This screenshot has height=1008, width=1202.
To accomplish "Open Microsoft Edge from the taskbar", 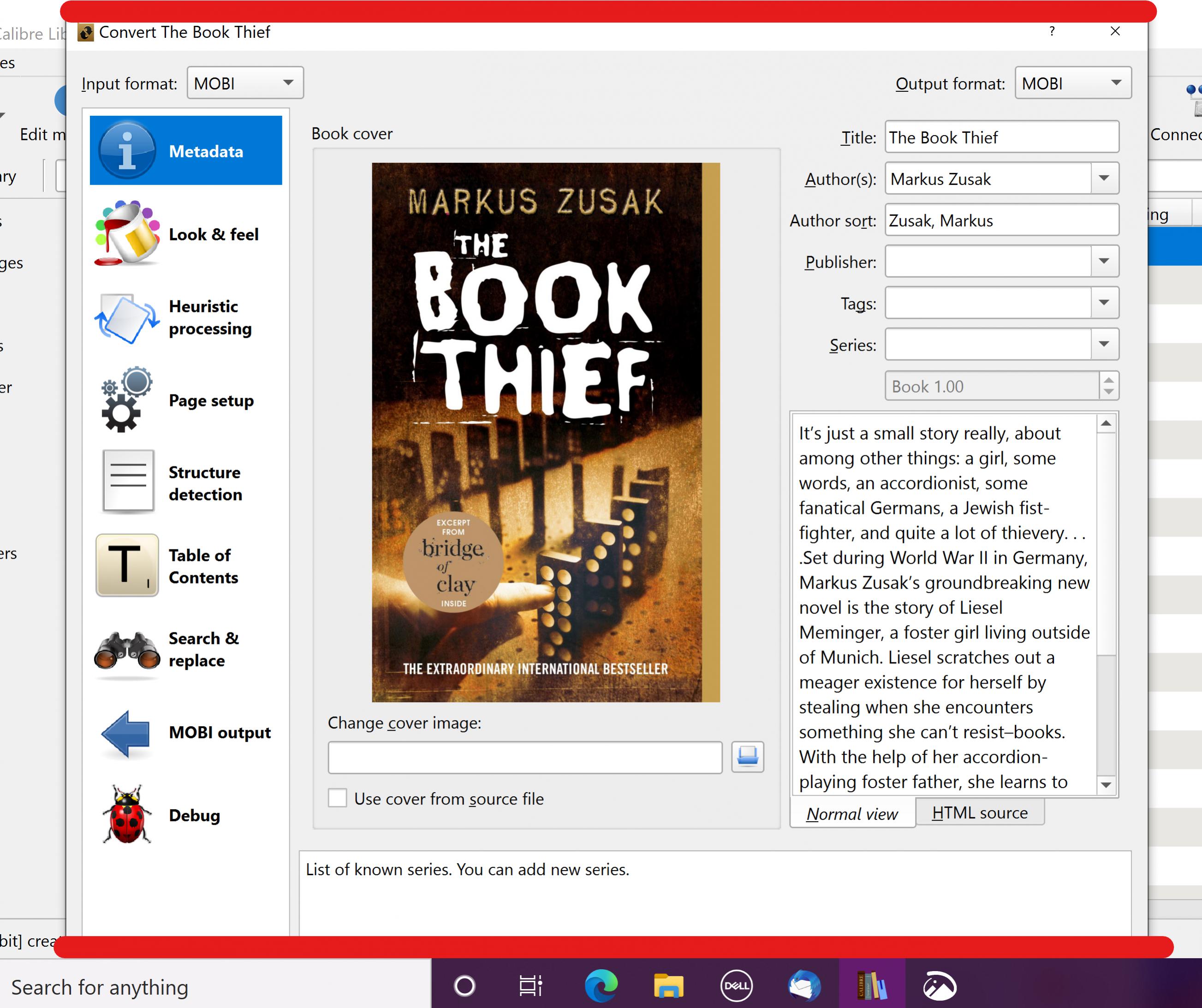I will 601,986.
